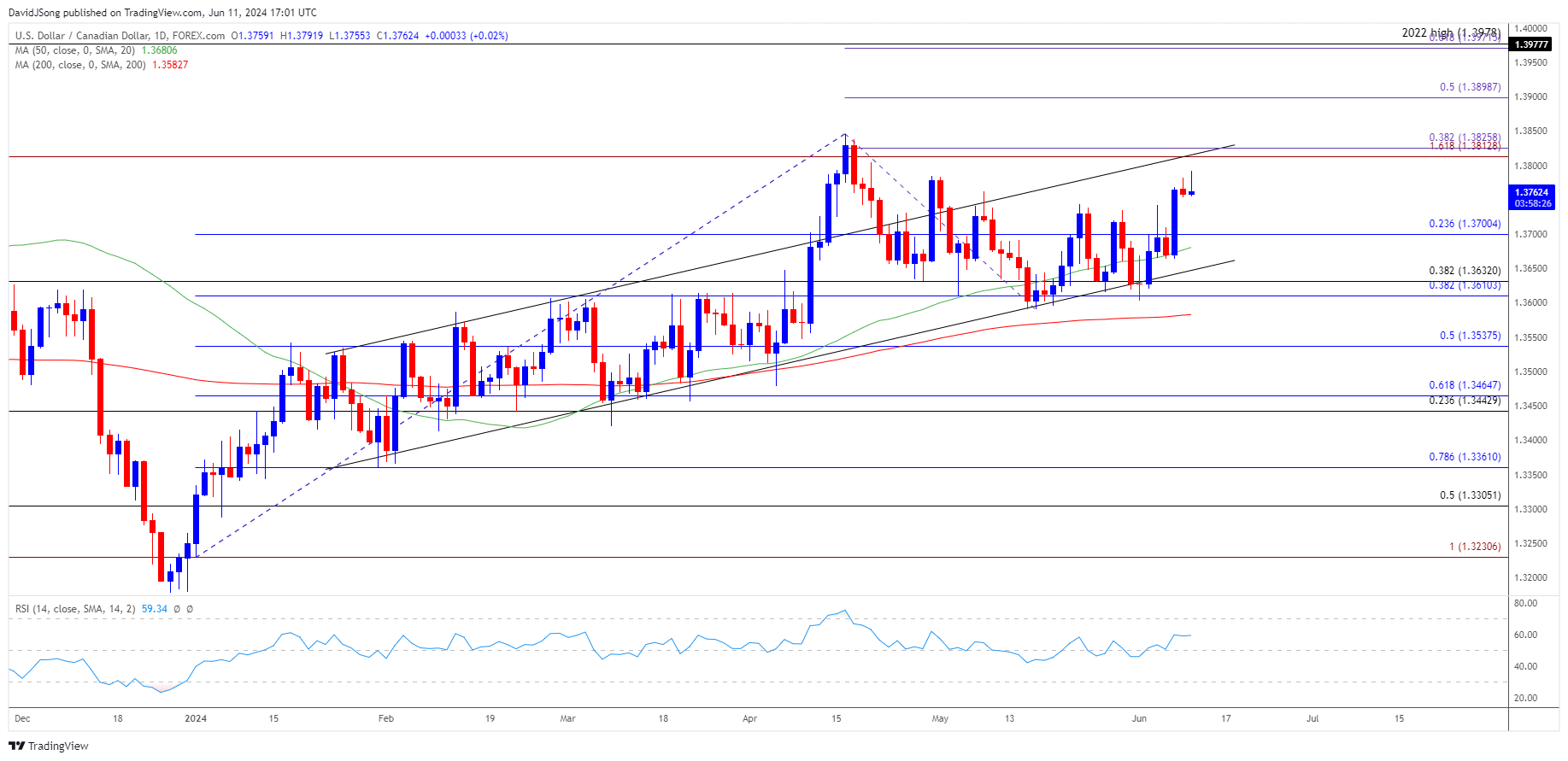
Task: Click the 0.618 (1.34647) Fibonacci label
Action: (x=1465, y=385)
